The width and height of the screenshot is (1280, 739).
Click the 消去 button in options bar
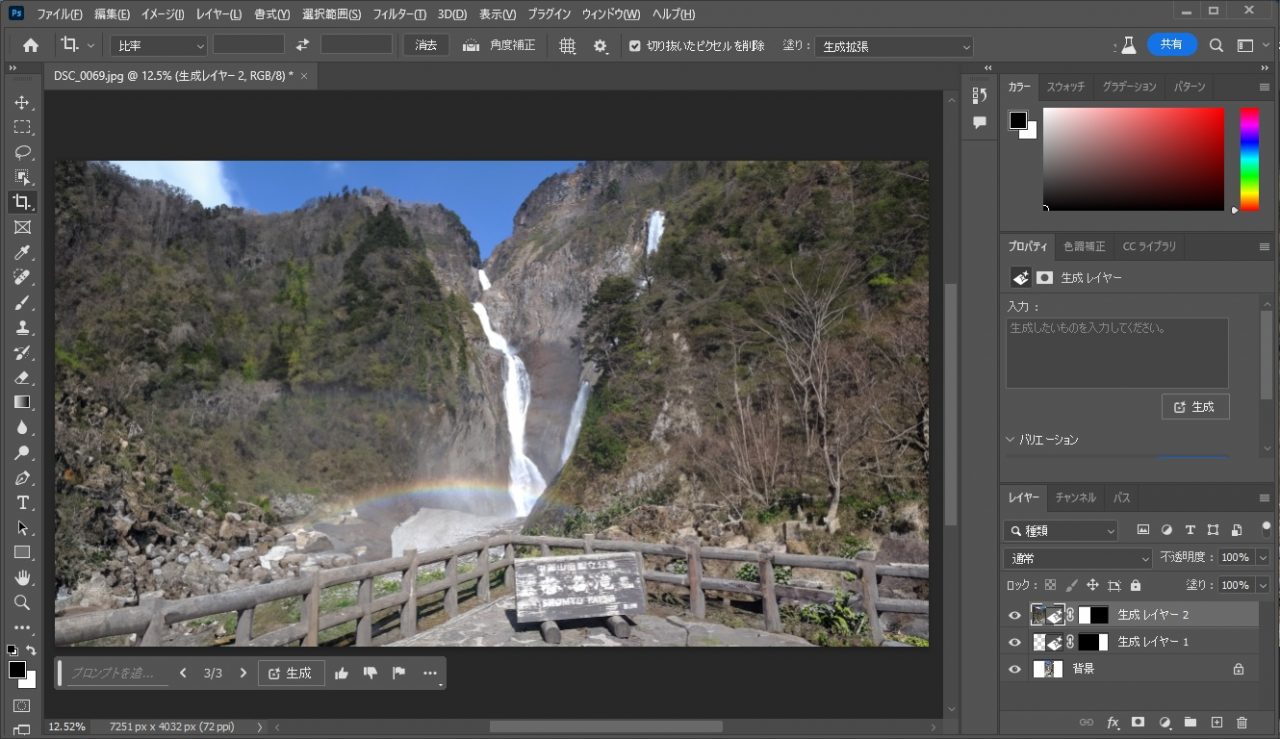click(426, 45)
